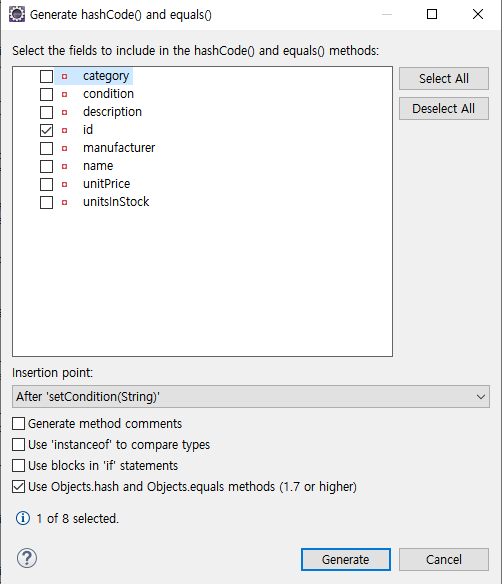Toggle Use 'instanceof' to compare types

click(x=19, y=444)
